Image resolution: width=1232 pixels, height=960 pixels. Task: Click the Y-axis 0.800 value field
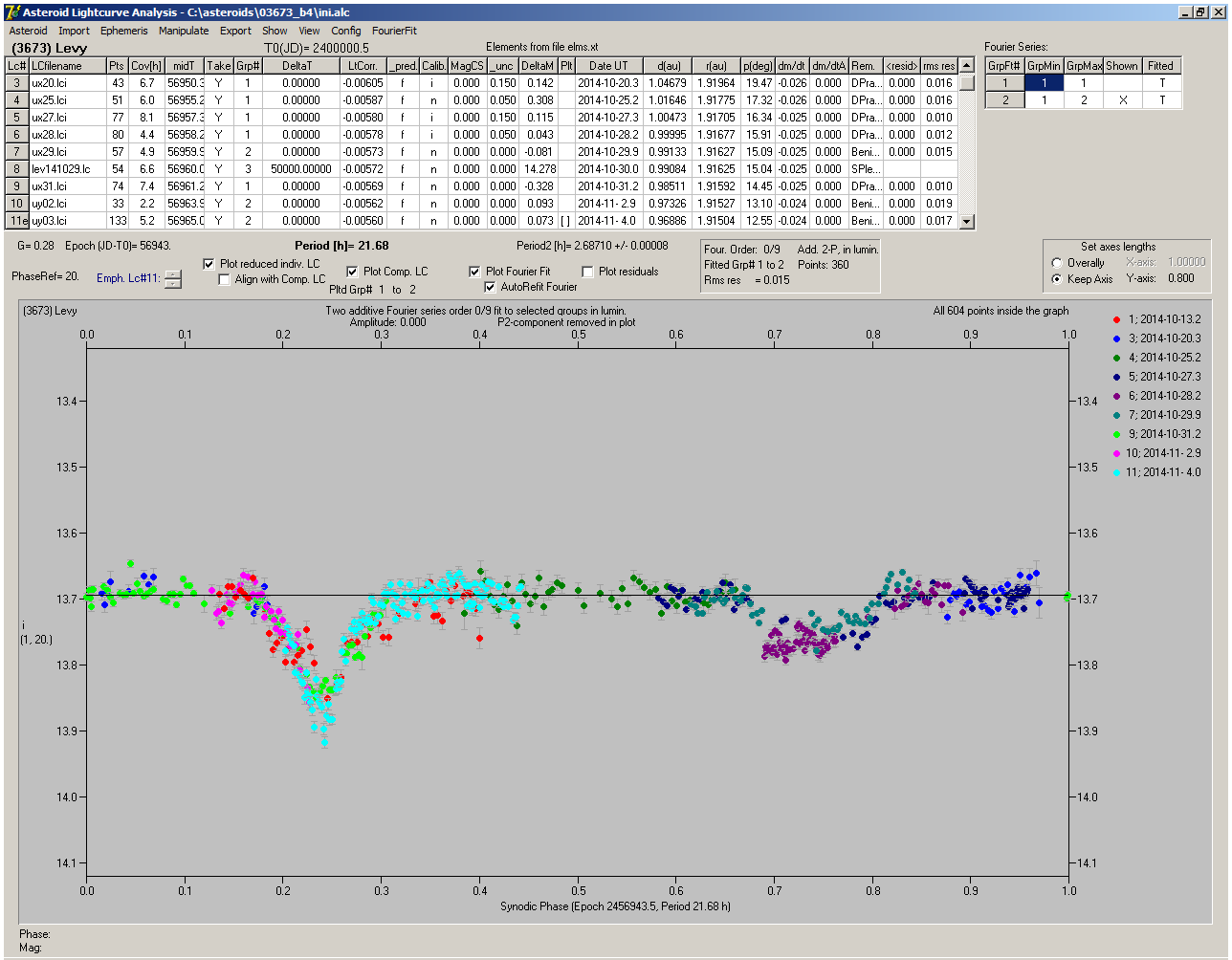pyautogui.click(x=1180, y=279)
